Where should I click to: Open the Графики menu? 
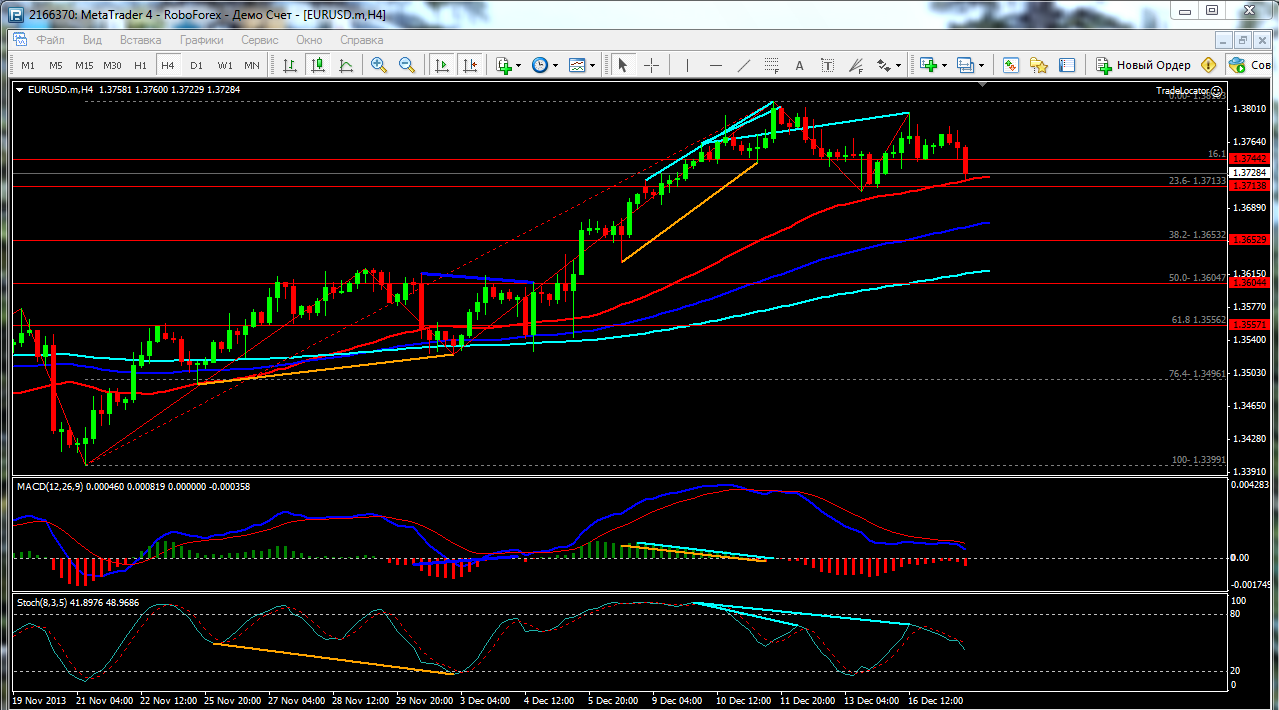(201, 40)
